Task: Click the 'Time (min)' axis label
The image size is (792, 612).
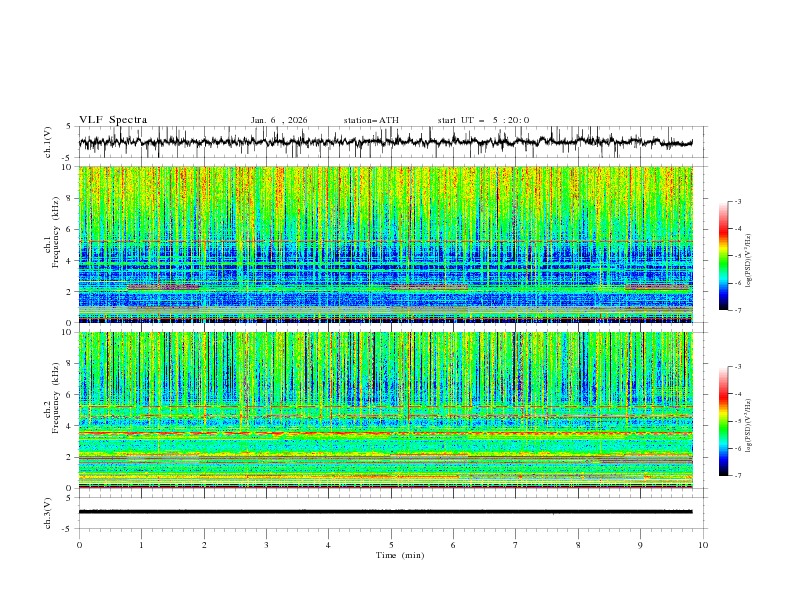Action: tap(400, 555)
